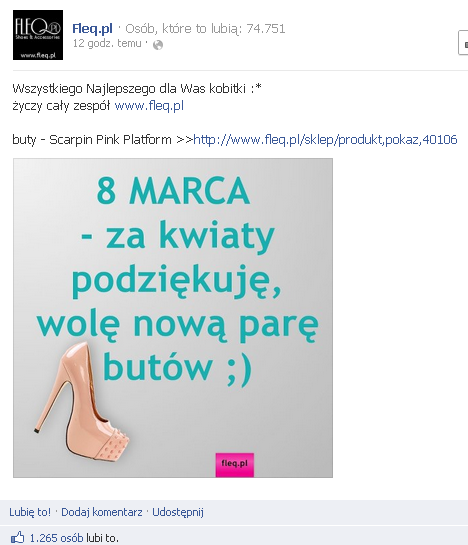Image resolution: width=468 pixels, height=545 pixels.
Task: Open the '1.265 osób' likers list
Action: pyautogui.click(x=56, y=538)
